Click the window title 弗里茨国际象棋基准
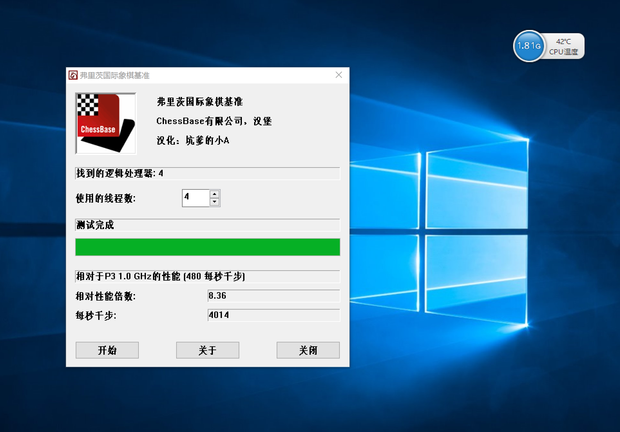The height and width of the screenshot is (432, 620). click(115, 75)
